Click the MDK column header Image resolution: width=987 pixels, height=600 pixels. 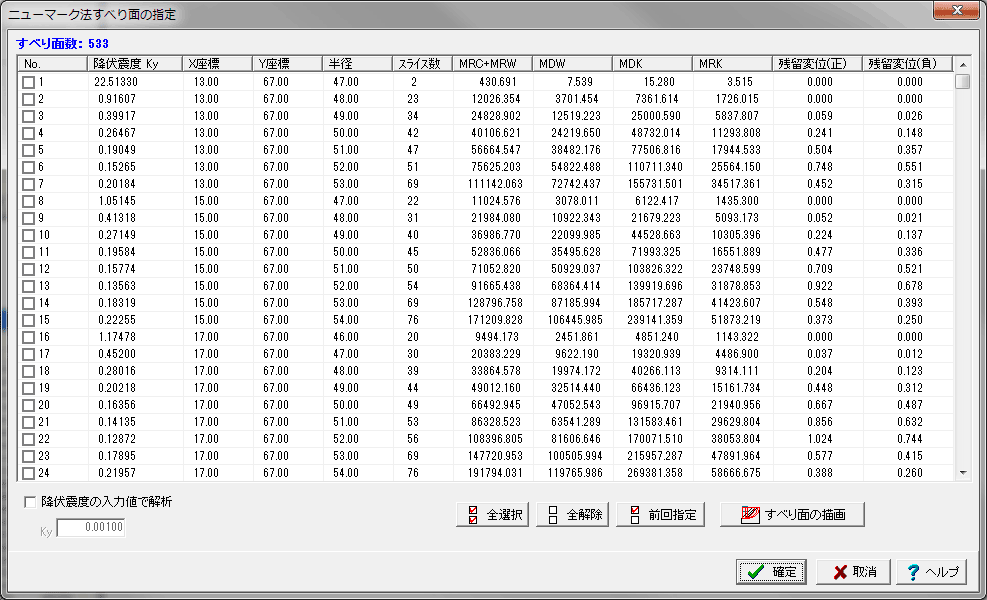click(x=653, y=64)
